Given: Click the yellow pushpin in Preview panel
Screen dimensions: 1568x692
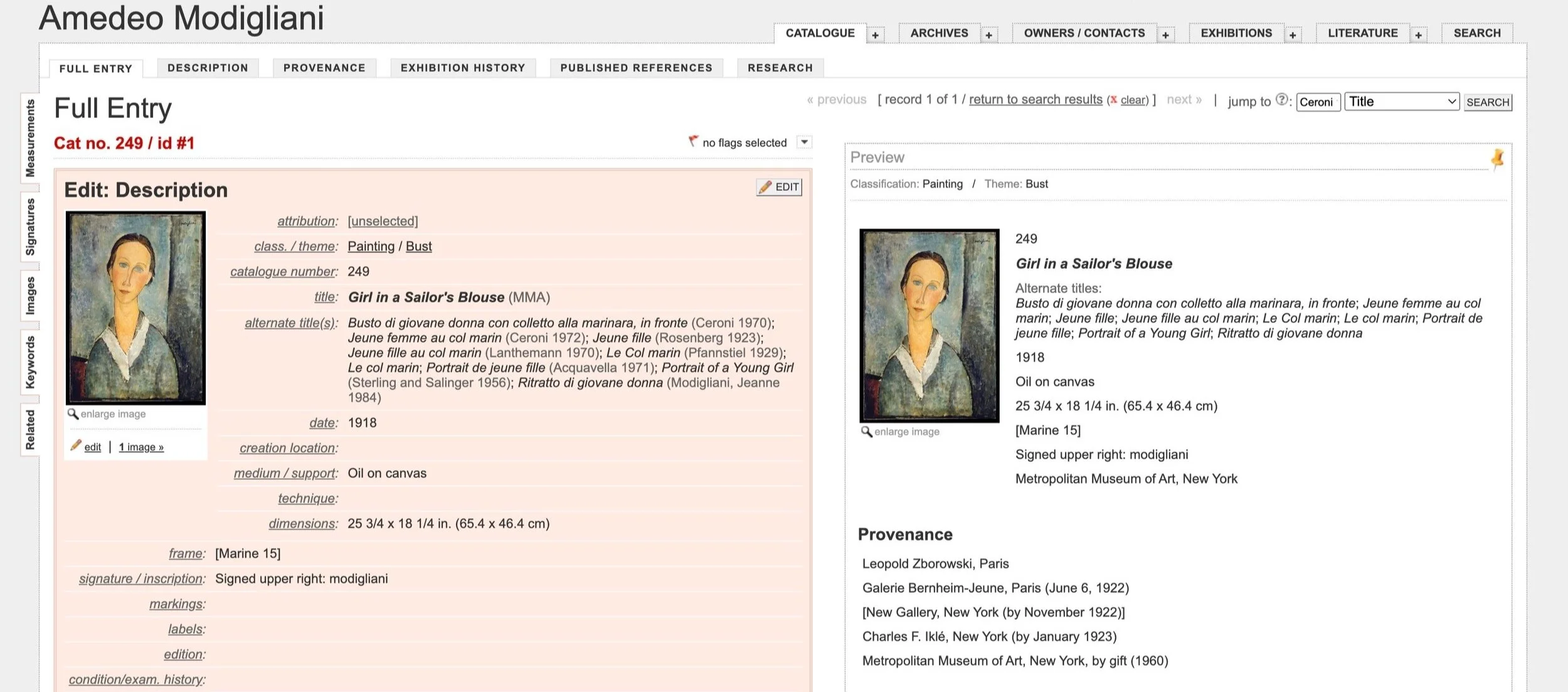Looking at the screenshot, I should [x=1497, y=159].
